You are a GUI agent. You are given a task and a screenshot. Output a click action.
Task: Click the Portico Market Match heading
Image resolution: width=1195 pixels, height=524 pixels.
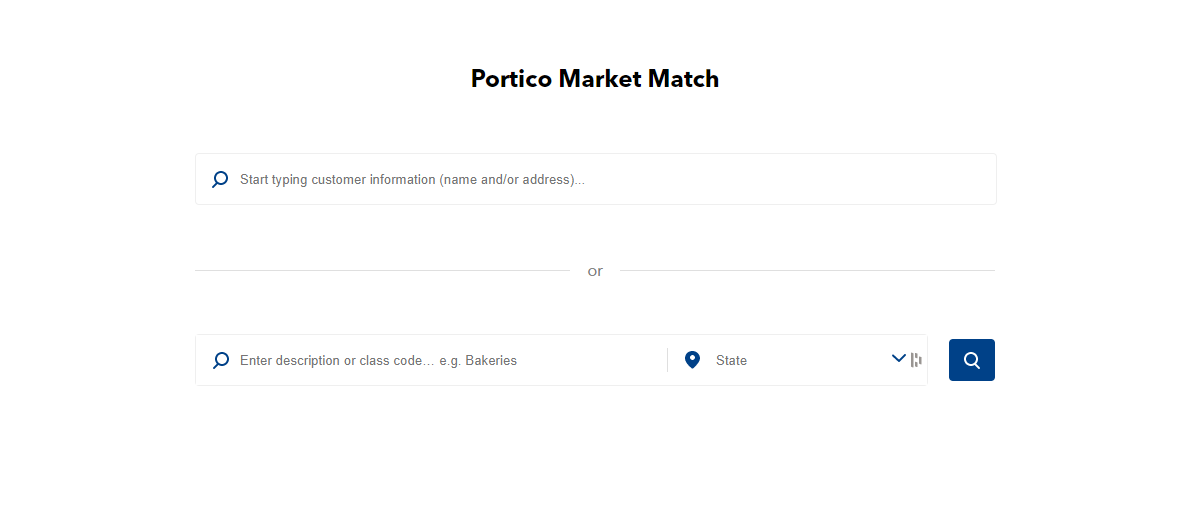[595, 79]
